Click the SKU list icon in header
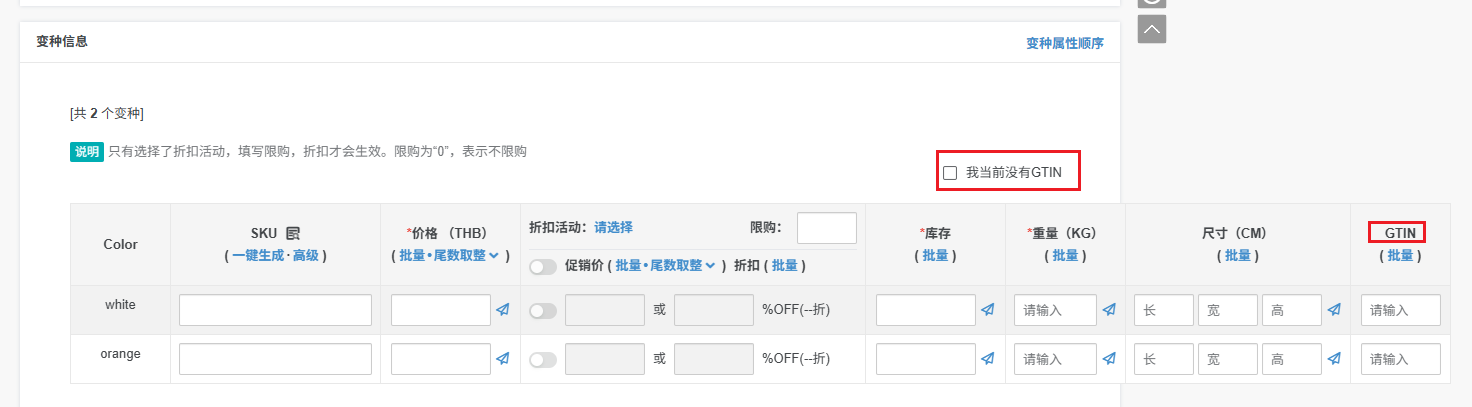The width and height of the screenshot is (1472, 407). [293, 233]
